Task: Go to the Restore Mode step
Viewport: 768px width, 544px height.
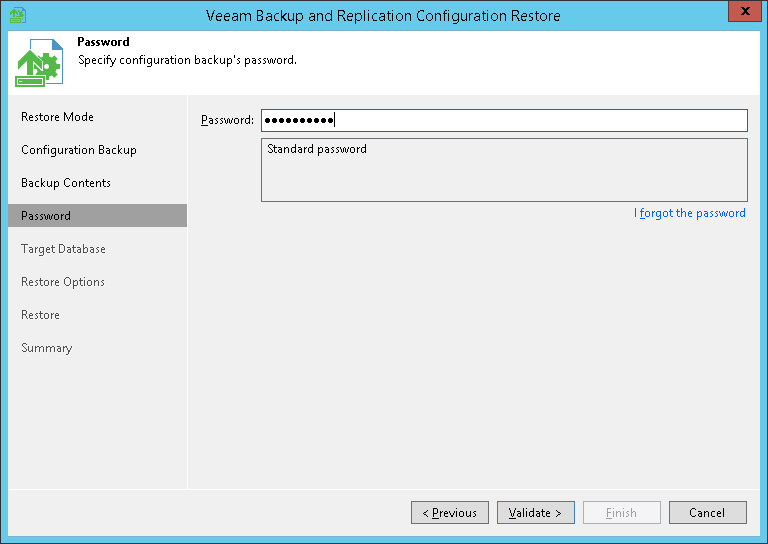Action: tap(57, 117)
